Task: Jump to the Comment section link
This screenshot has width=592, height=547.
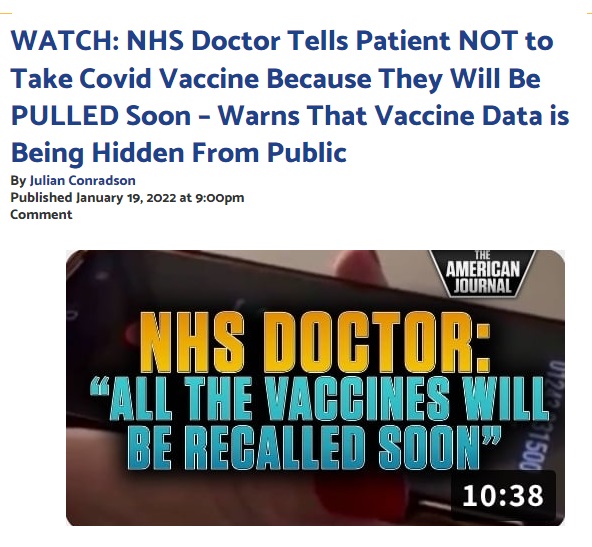Action: click(41, 214)
